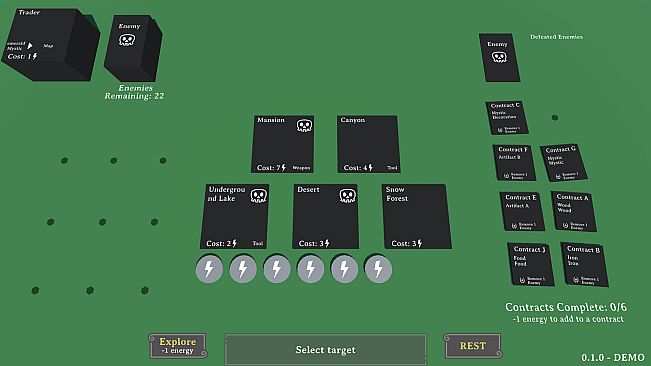Image resolution: width=651 pixels, height=366 pixels.
Task: Click the reward icon on Contract B
Action: tap(576, 280)
